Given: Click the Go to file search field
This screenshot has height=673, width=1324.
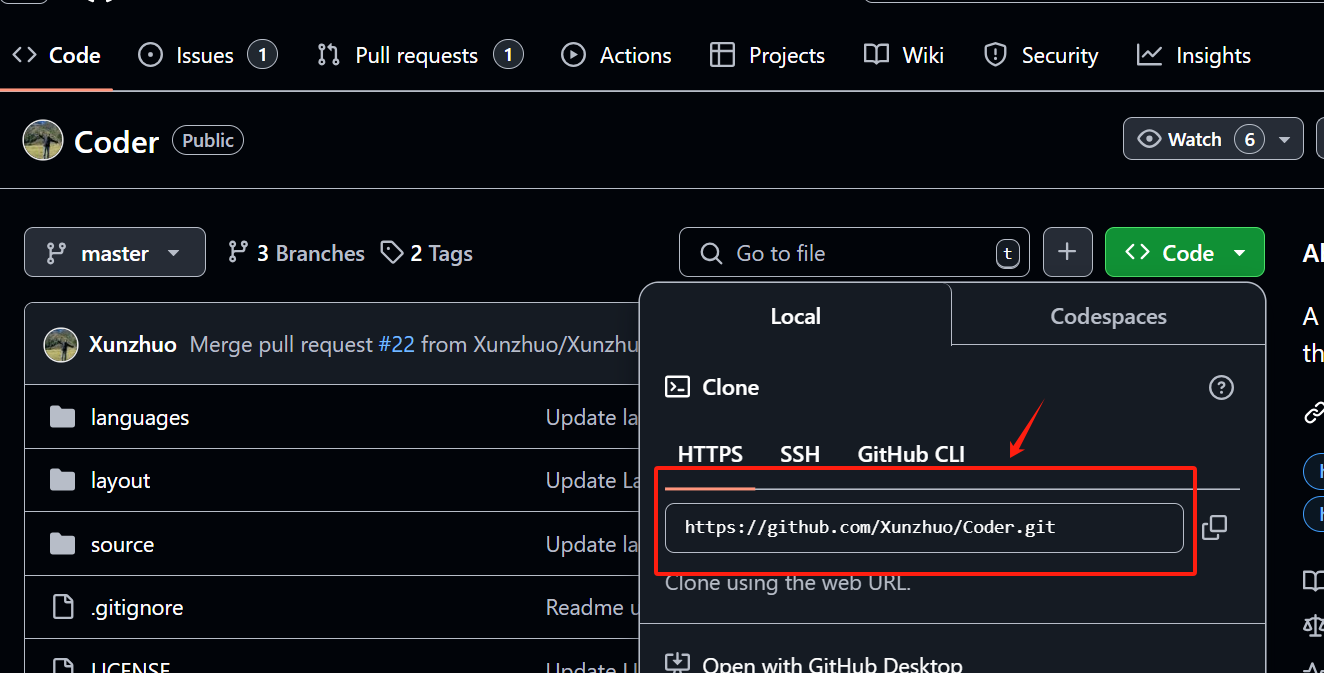Looking at the screenshot, I should [x=854, y=252].
